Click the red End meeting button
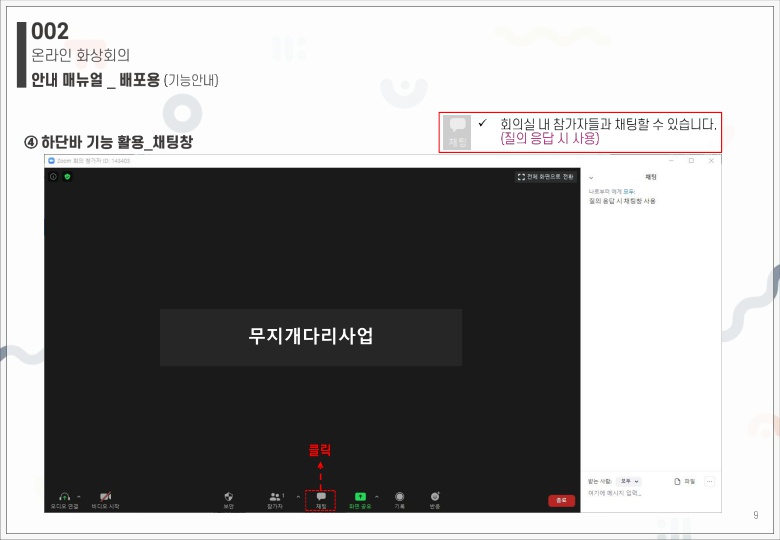Screen dimensions: 780x540 [x=561, y=500]
